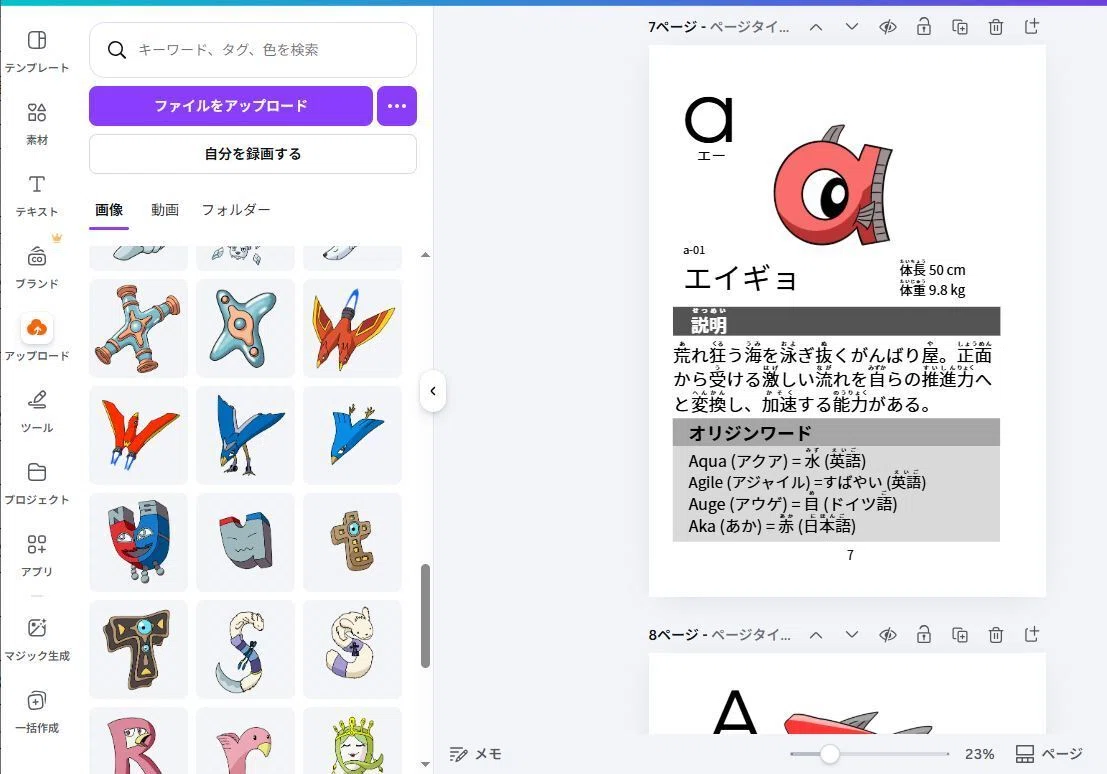This screenshot has width=1107, height=774.
Task: Move page 8 down with the chevron
Action: pos(851,635)
